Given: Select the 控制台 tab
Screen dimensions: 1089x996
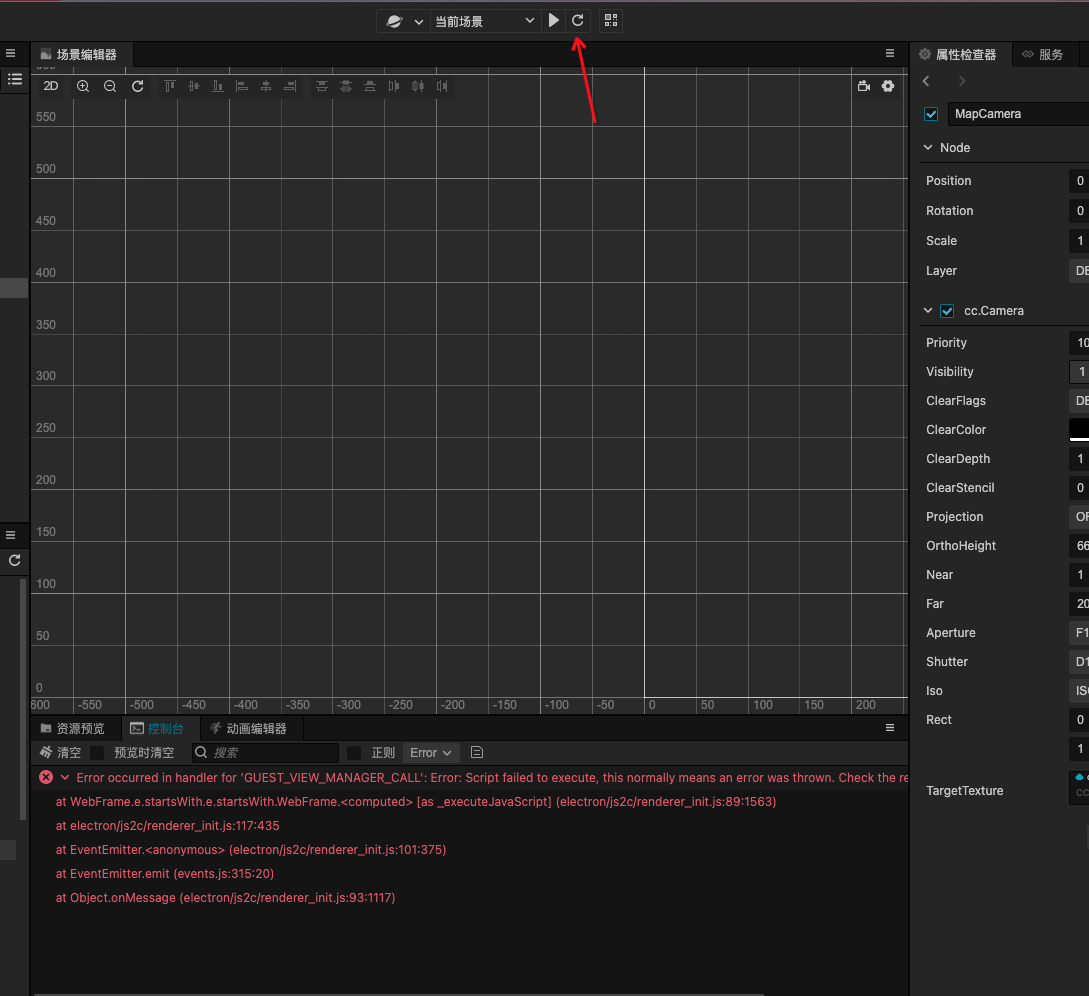Looking at the screenshot, I should (x=158, y=729).
